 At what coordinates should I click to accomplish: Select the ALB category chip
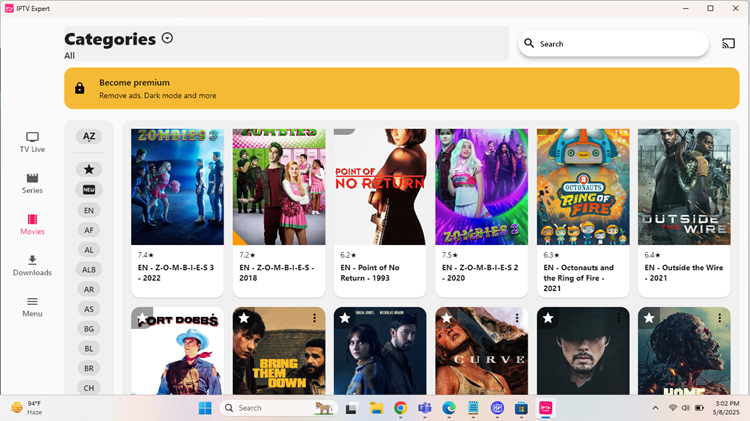pyautogui.click(x=89, y=269)
